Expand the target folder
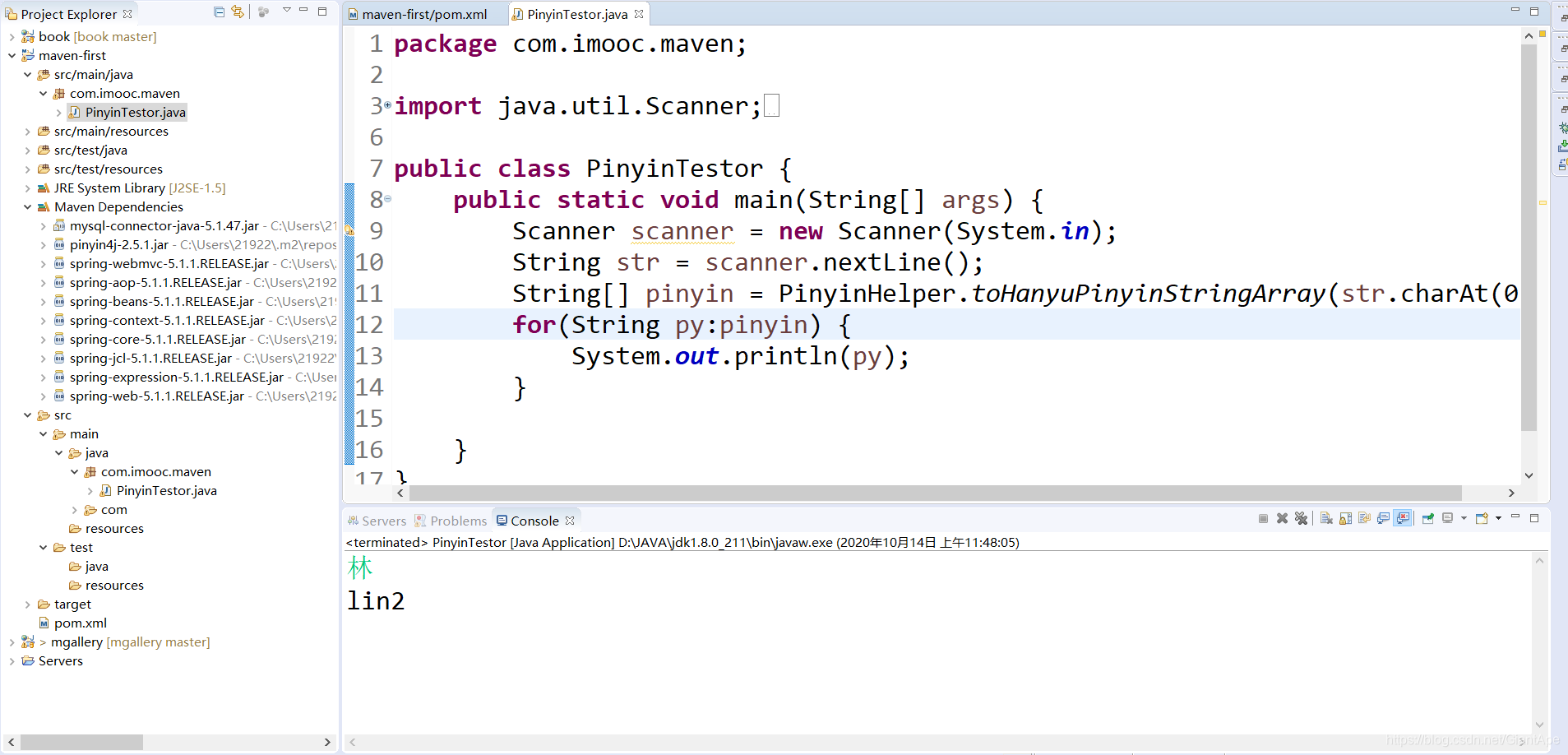The width and height of the screenshot is (1568, 755). 27,604
